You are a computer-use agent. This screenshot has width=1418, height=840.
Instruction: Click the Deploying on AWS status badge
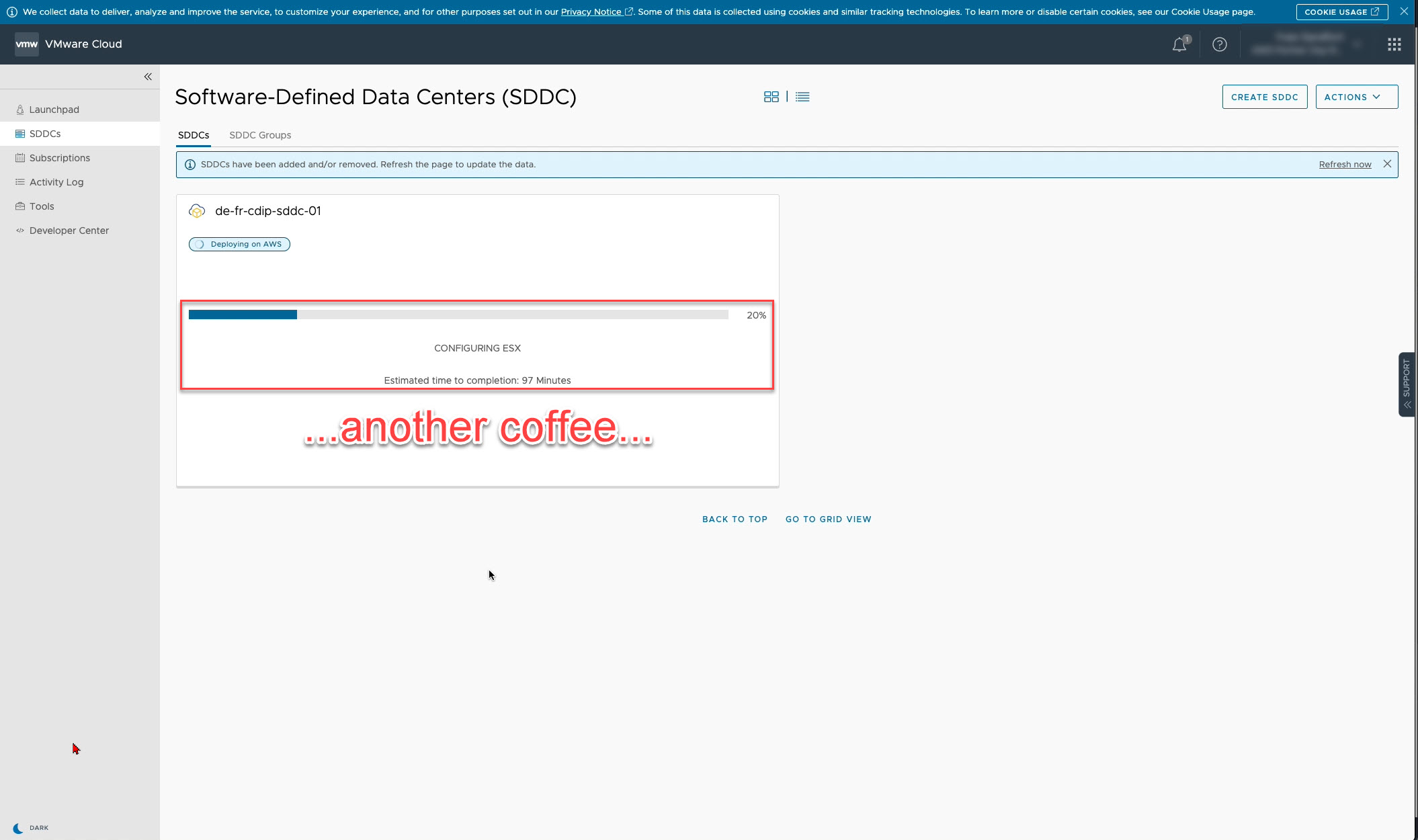click(239, 244)
